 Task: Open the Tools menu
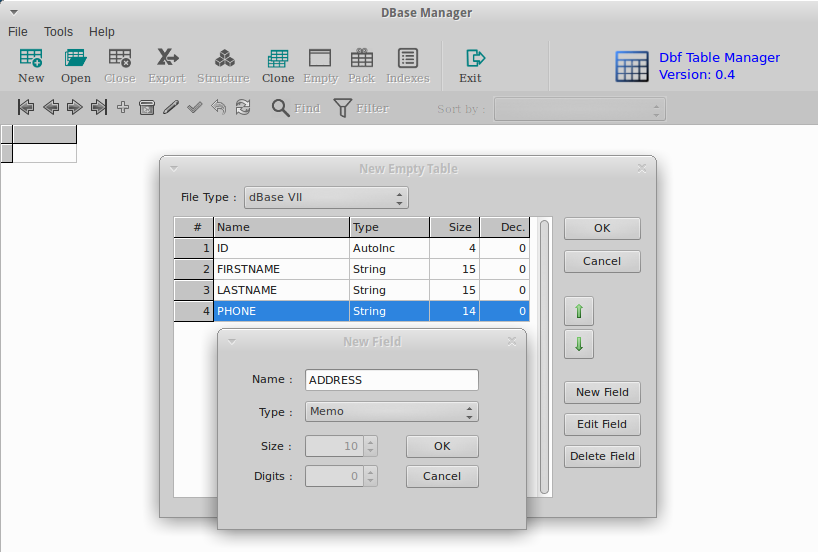click(x=58, y=32)
